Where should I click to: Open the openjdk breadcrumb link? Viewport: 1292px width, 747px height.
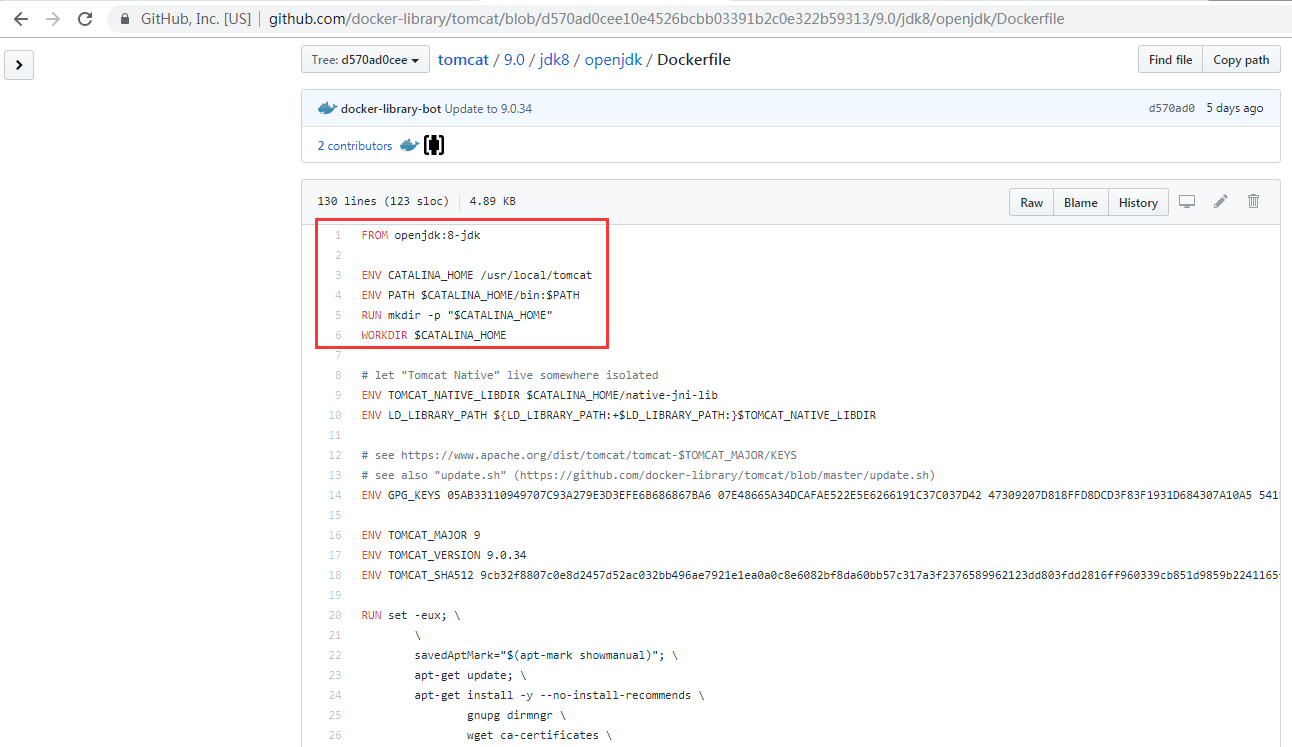pyautogui.click(x=615, y=60)
